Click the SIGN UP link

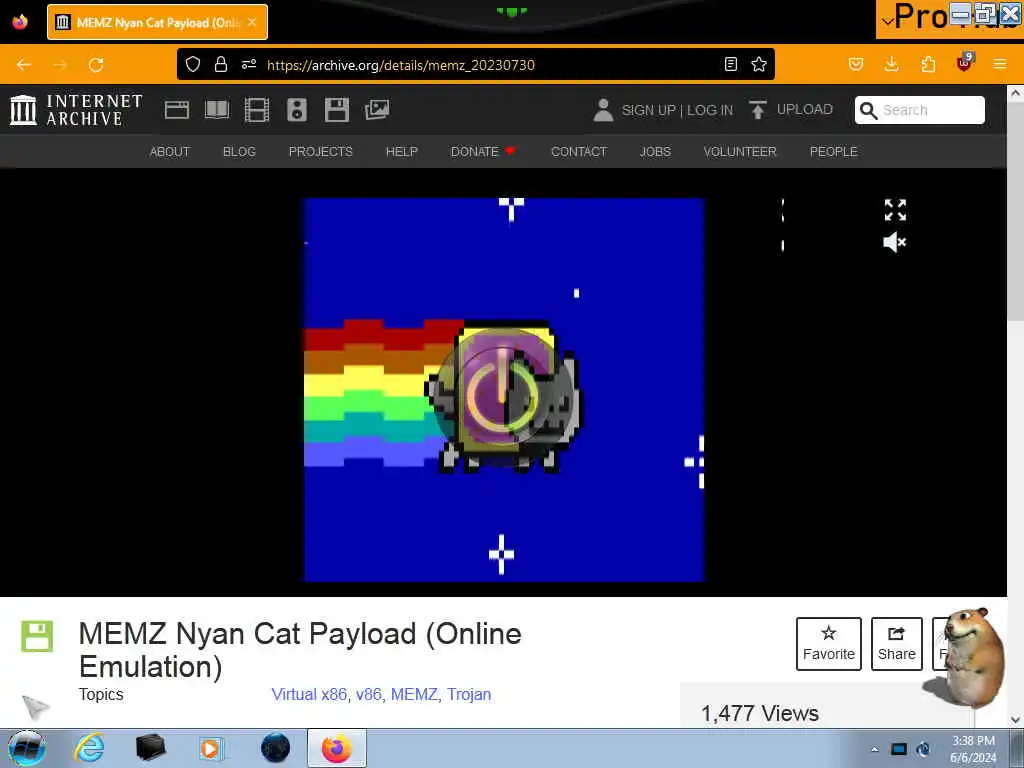(x=648, y=110)
